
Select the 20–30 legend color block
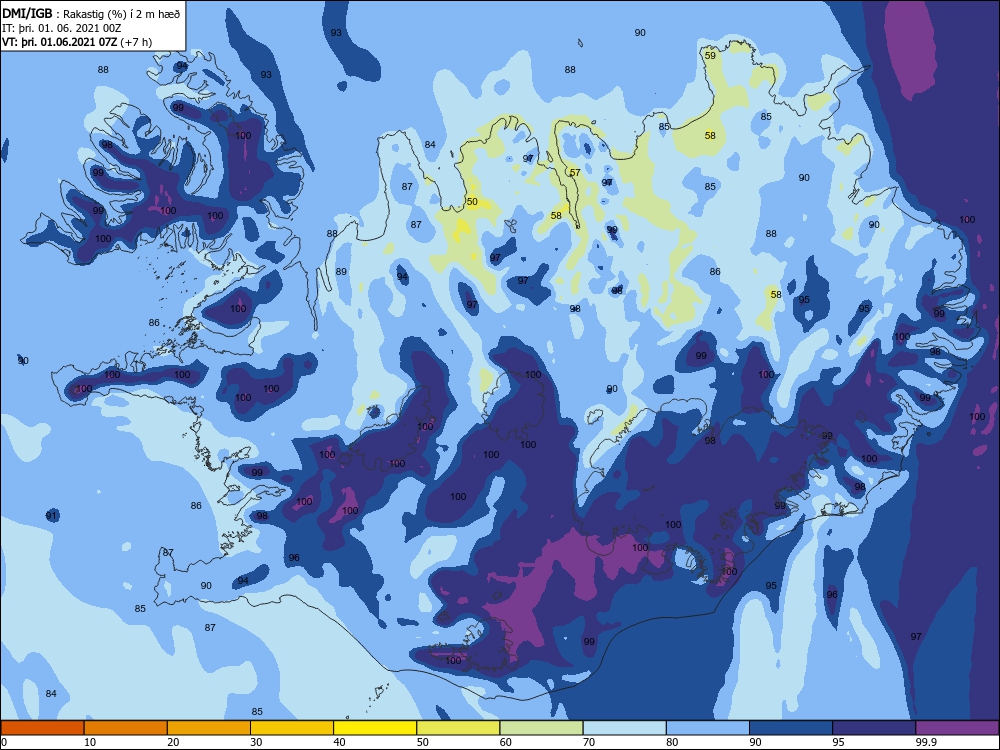(x=209, y=728)
